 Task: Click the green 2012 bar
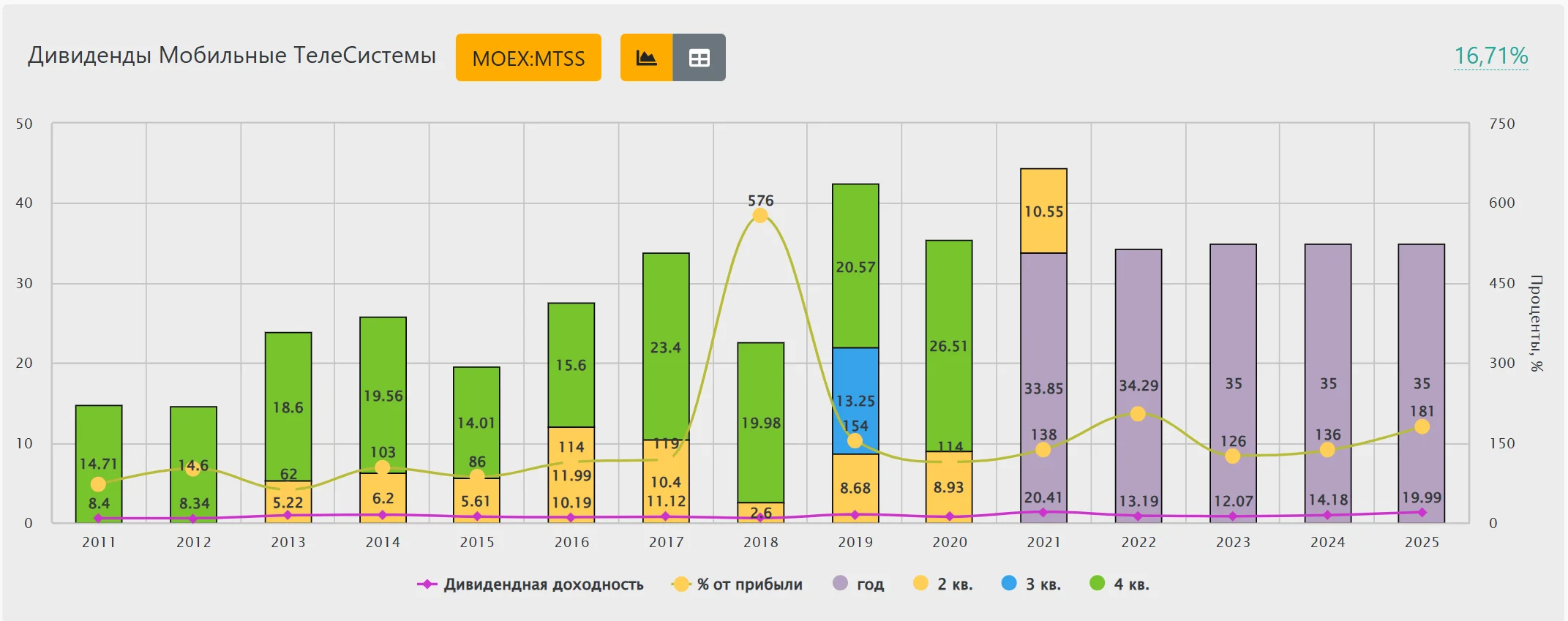tap(193, 465)
